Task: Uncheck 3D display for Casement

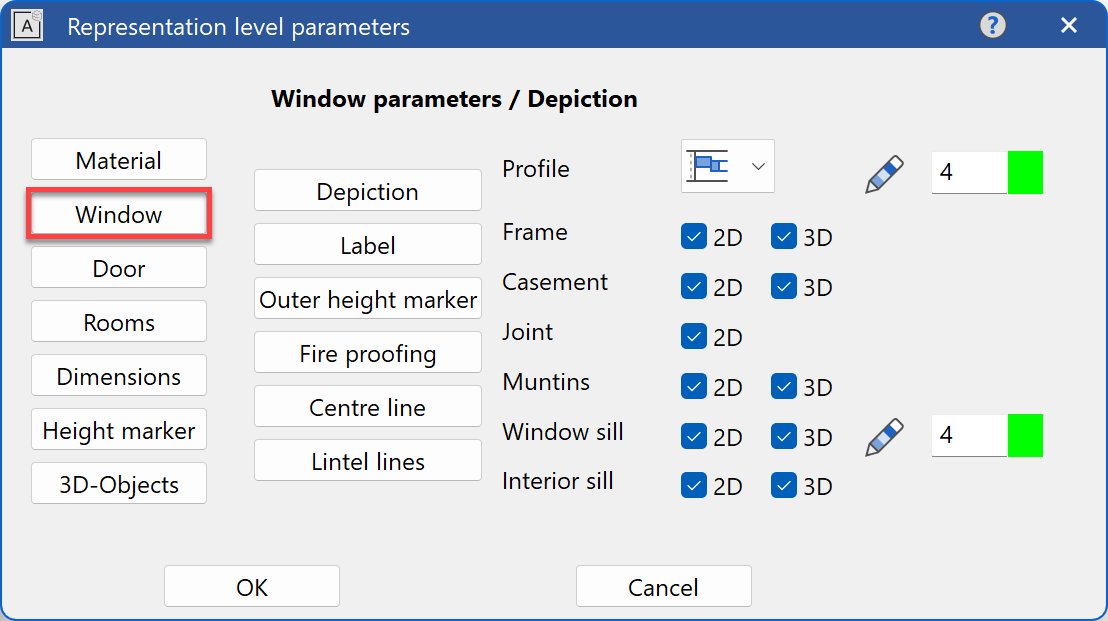Action: [784, 286]
